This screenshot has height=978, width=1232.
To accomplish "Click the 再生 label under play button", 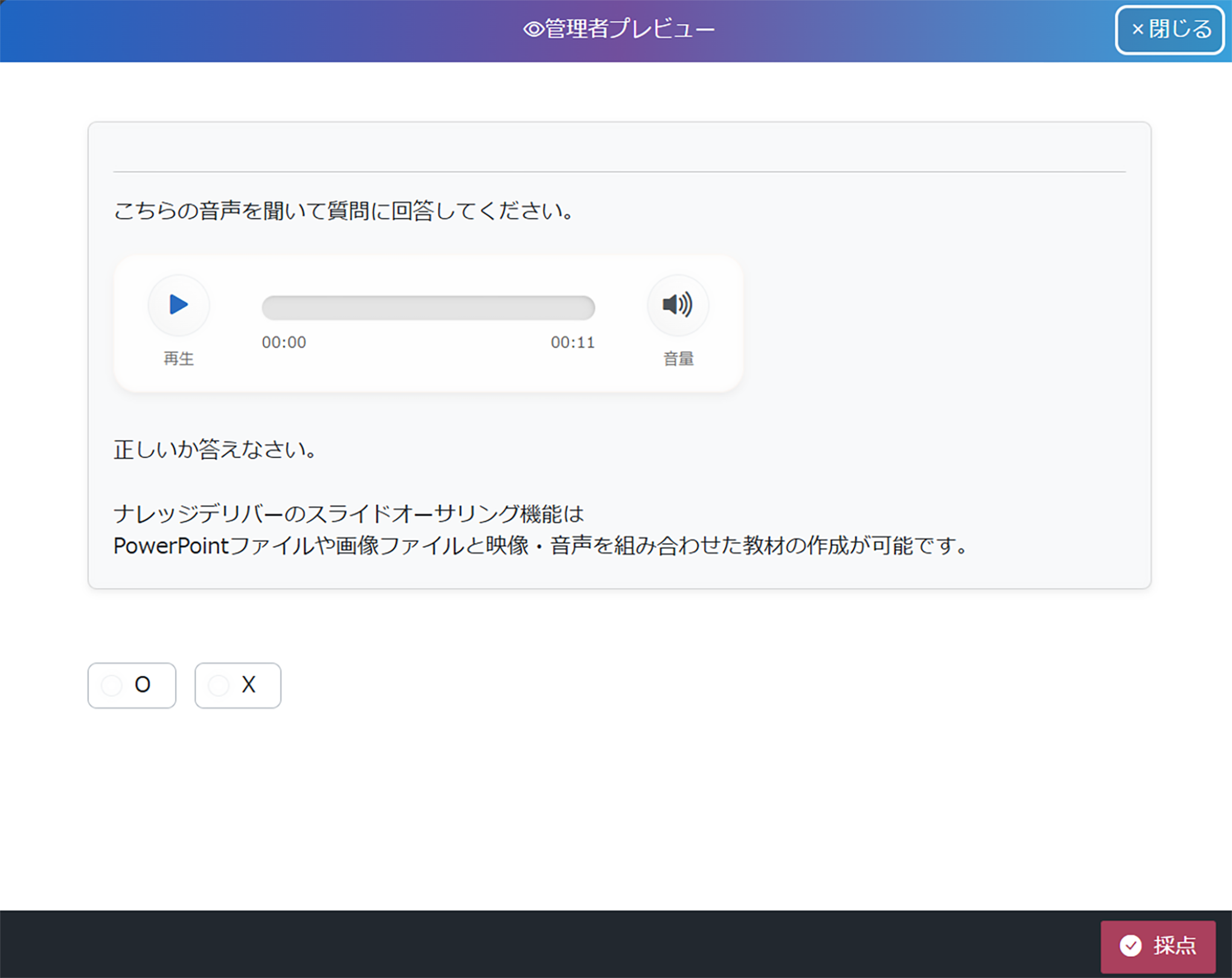I will pos(179,359).
